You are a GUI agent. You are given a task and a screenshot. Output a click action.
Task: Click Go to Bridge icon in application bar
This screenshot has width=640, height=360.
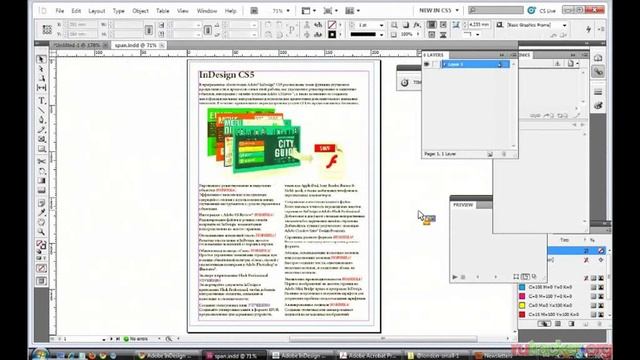pos(254,11)
